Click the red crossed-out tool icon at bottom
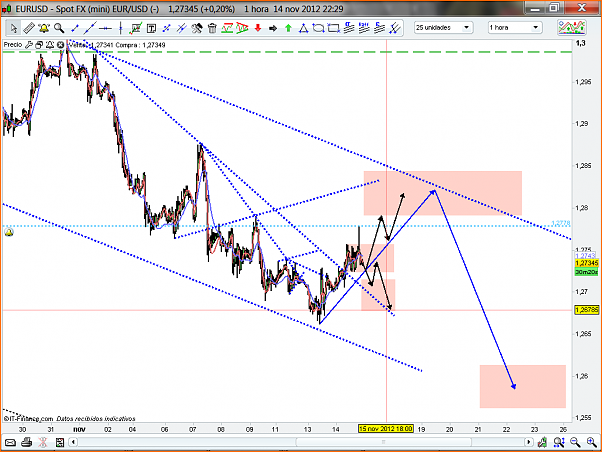602x452 pixels. pos(43,442)
